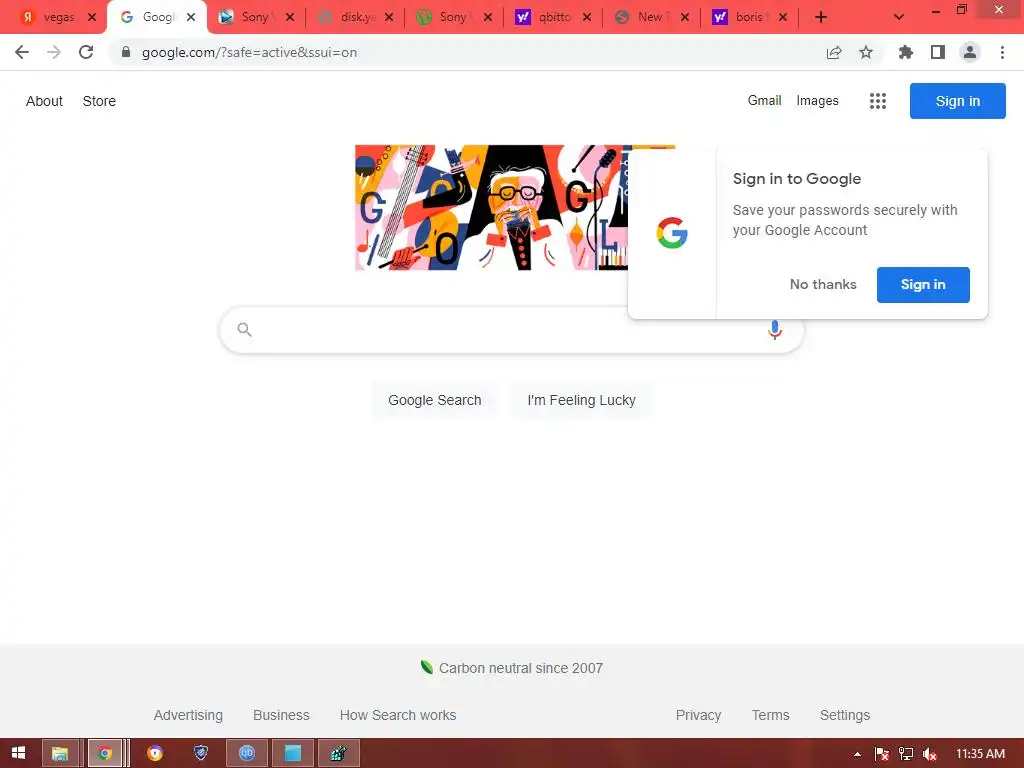
Task: Share this page using the share icon
Action: pos(834,52)
